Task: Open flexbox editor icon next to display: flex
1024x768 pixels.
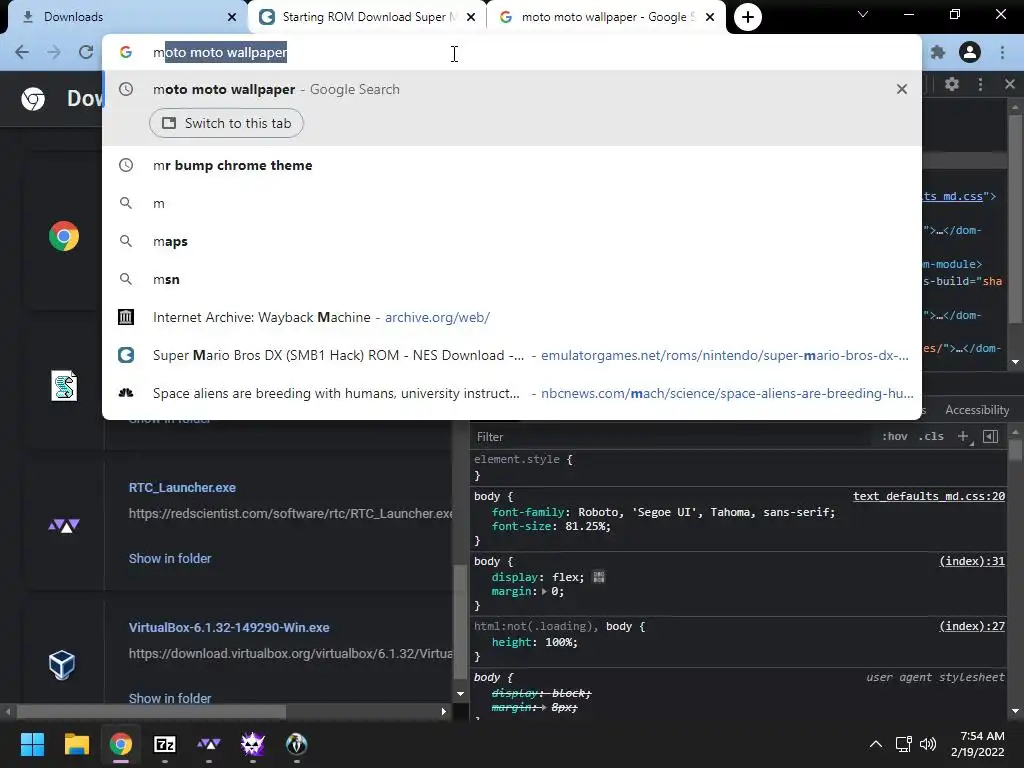Action: pyautogui.click(x=598, y=577)
